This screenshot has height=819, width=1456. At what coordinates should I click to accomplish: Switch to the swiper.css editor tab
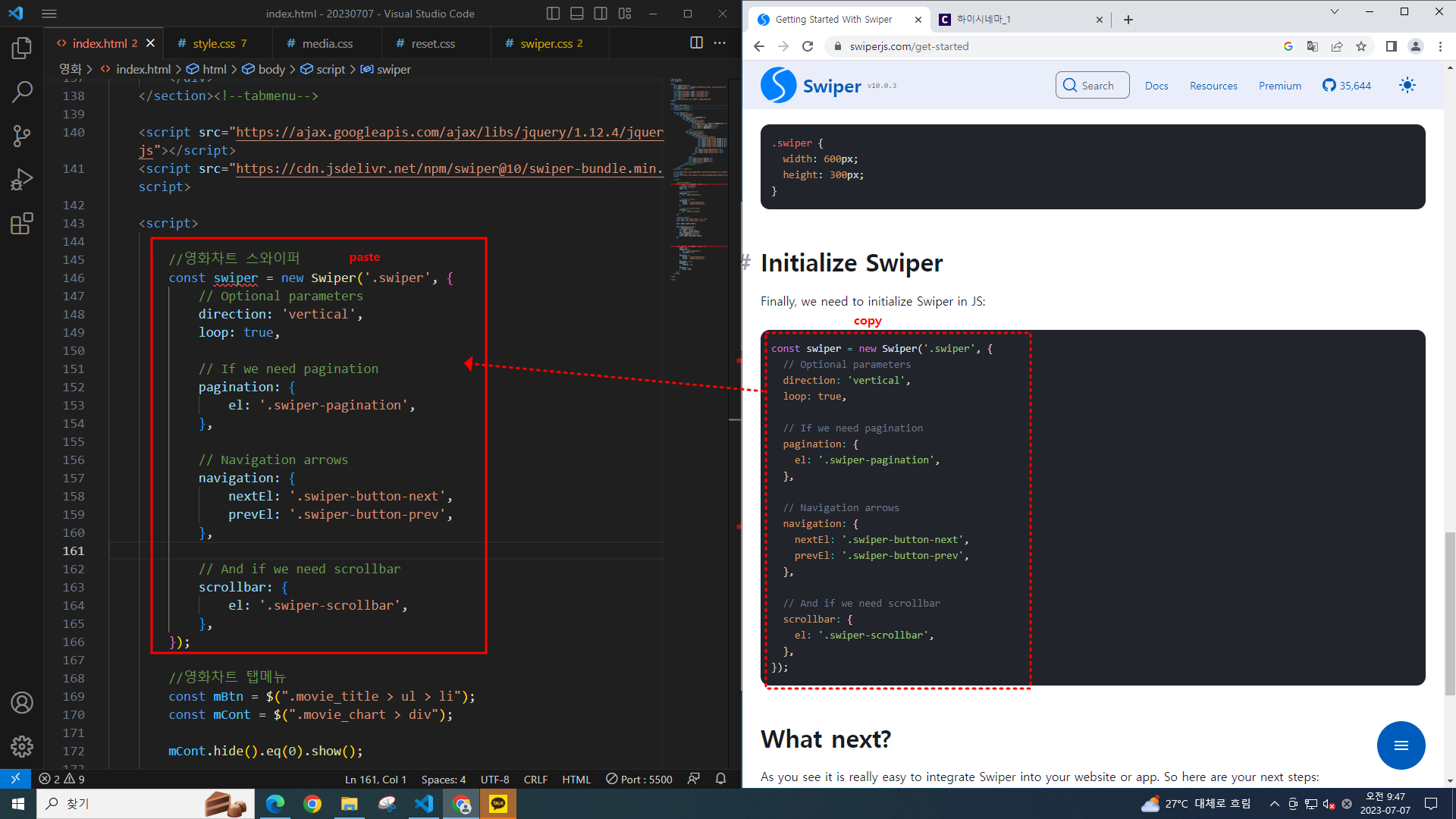tap(546, 44)
